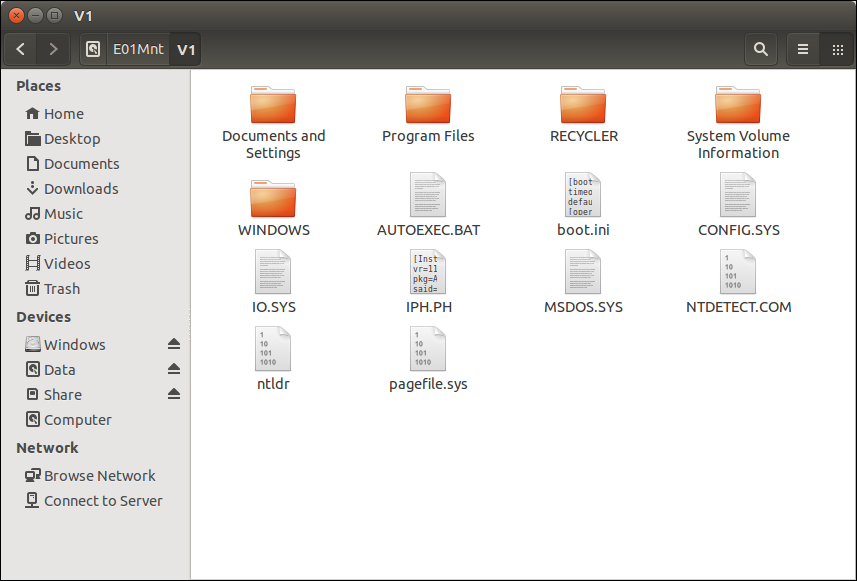Viewport: 857px width, 581px height.
Task: Click the 'Program Files' label text
Action: pos(428,136)
